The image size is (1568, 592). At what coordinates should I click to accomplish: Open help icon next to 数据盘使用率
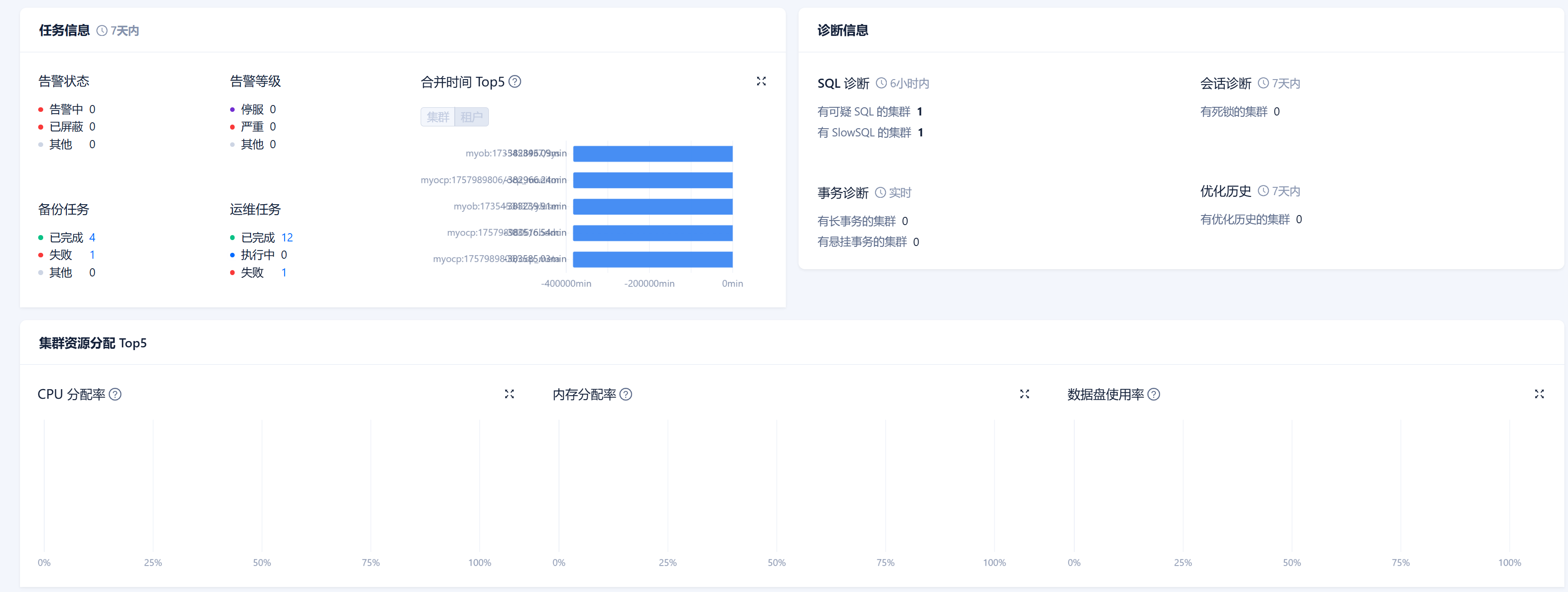(x=1153, y=394)
